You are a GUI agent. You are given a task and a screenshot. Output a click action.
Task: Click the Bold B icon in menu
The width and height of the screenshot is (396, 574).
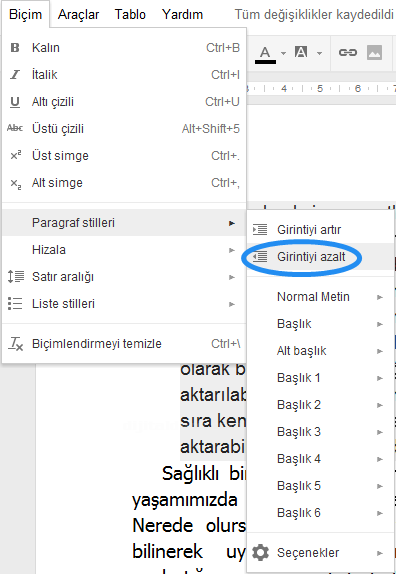tap(15, 48)
